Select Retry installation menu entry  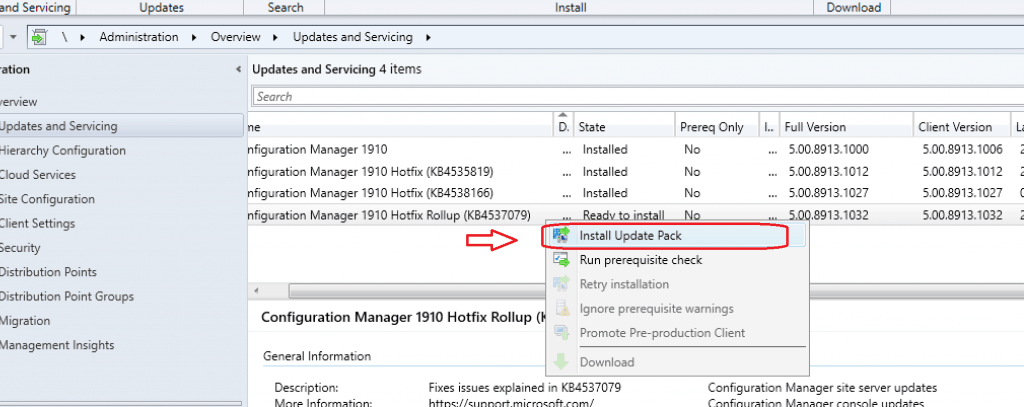click(x=676, y=284)
